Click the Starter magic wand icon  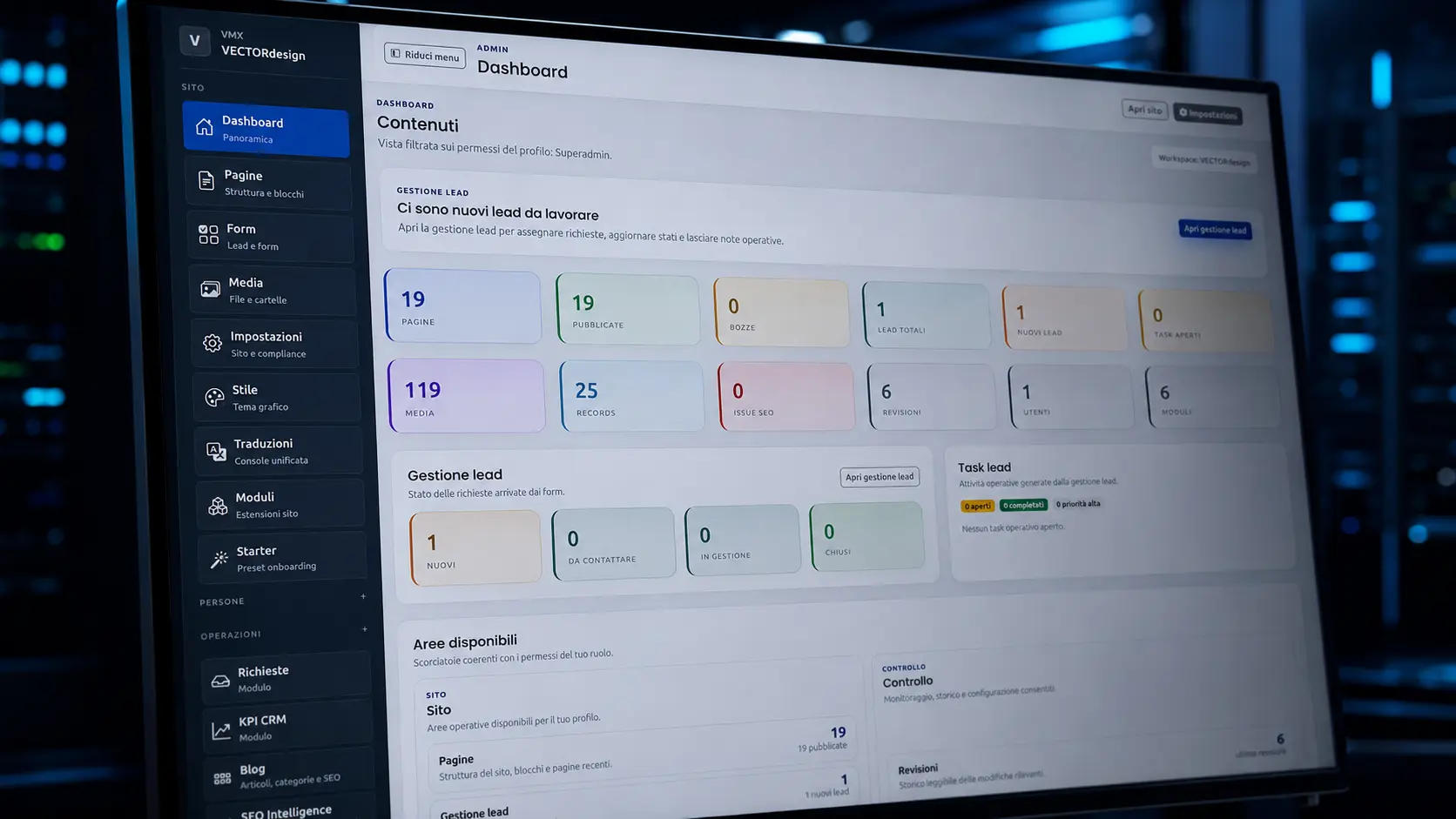click(x=219, y=559)
